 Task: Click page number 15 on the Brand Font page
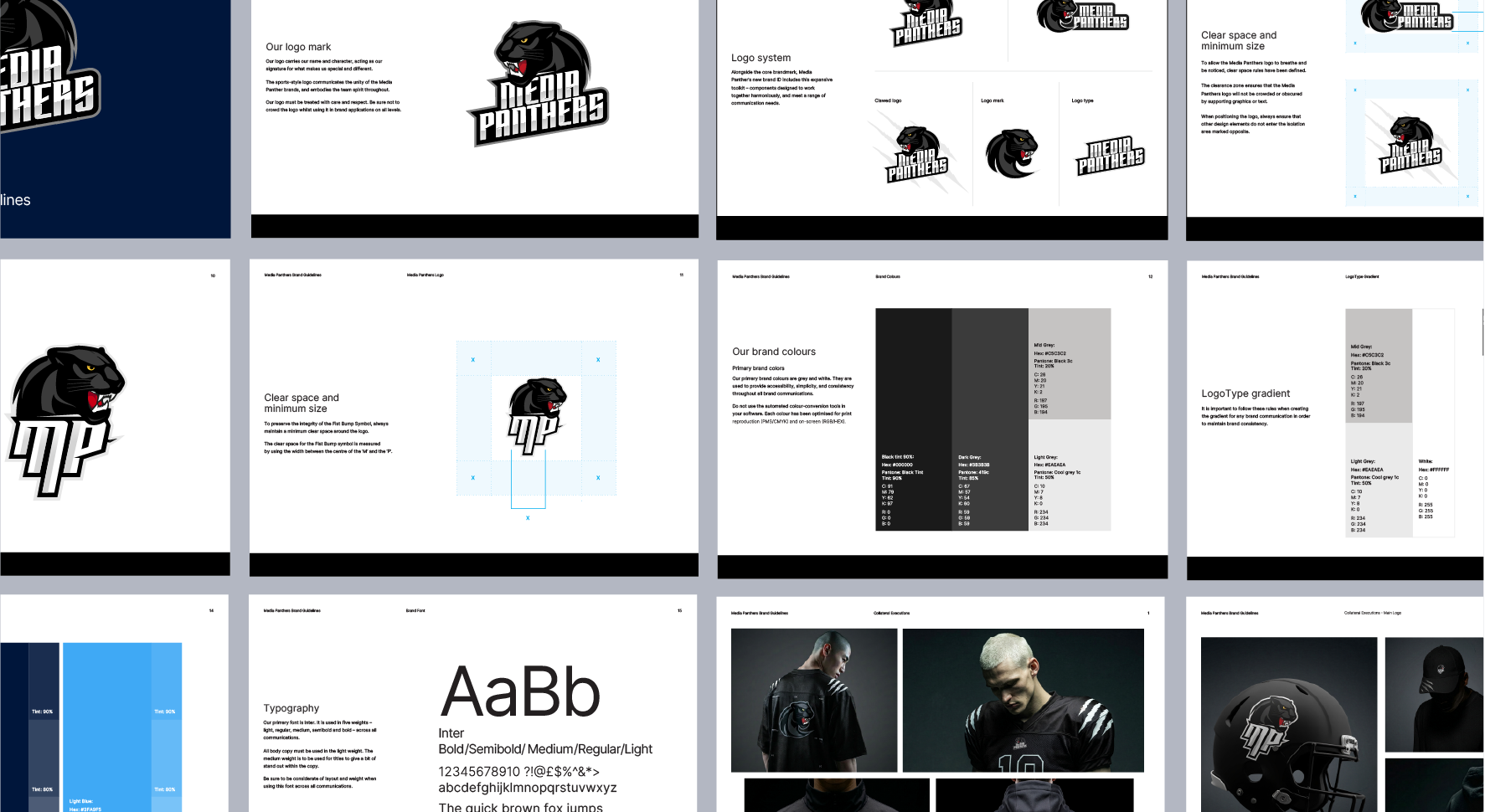pyautogui.click(x=679, y=610)
